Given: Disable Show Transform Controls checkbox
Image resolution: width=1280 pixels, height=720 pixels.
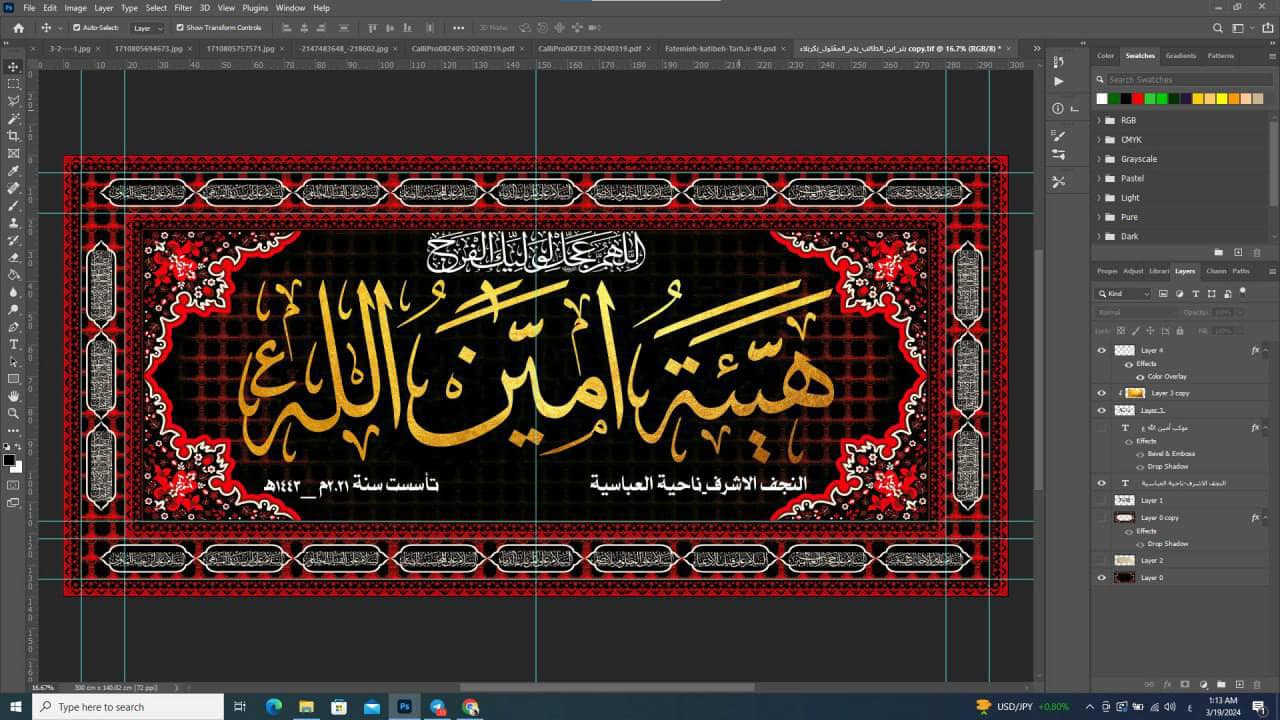Looking at the screenshot, I should click(180, 28).
